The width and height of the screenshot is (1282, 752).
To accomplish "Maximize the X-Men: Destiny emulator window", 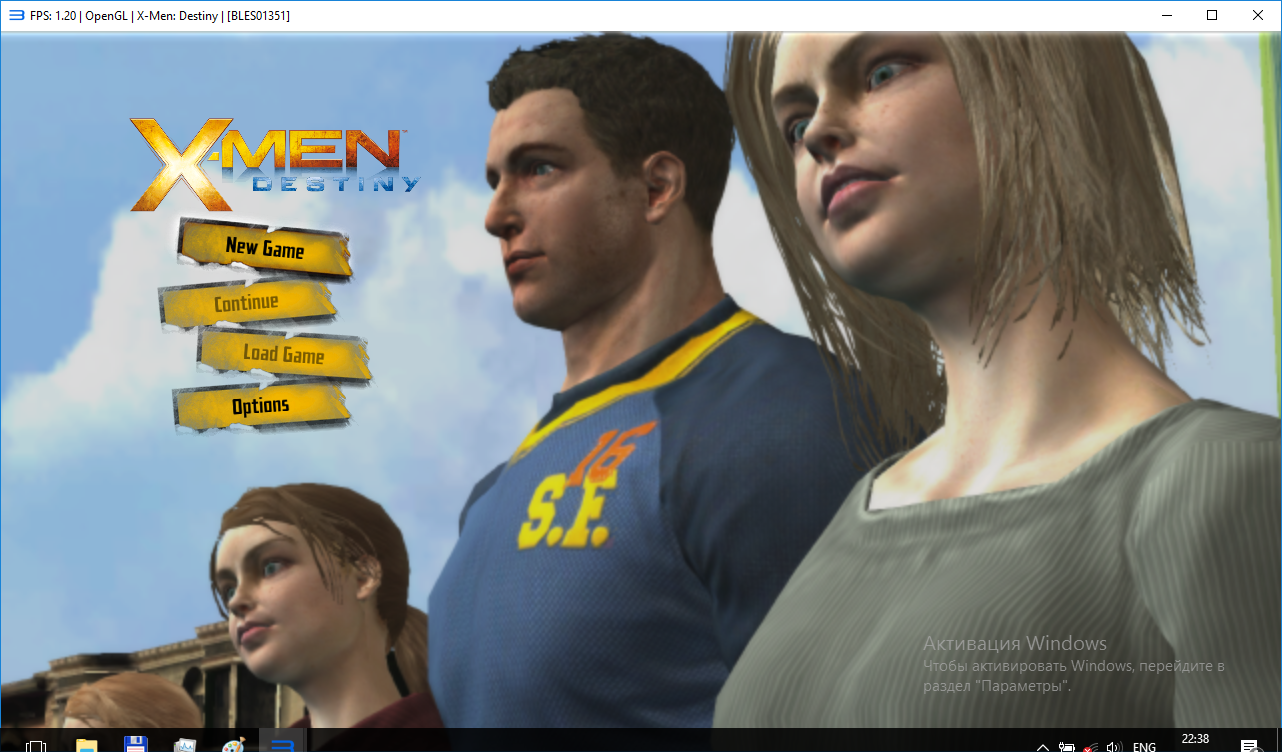I will click(x=1212, y=15).
